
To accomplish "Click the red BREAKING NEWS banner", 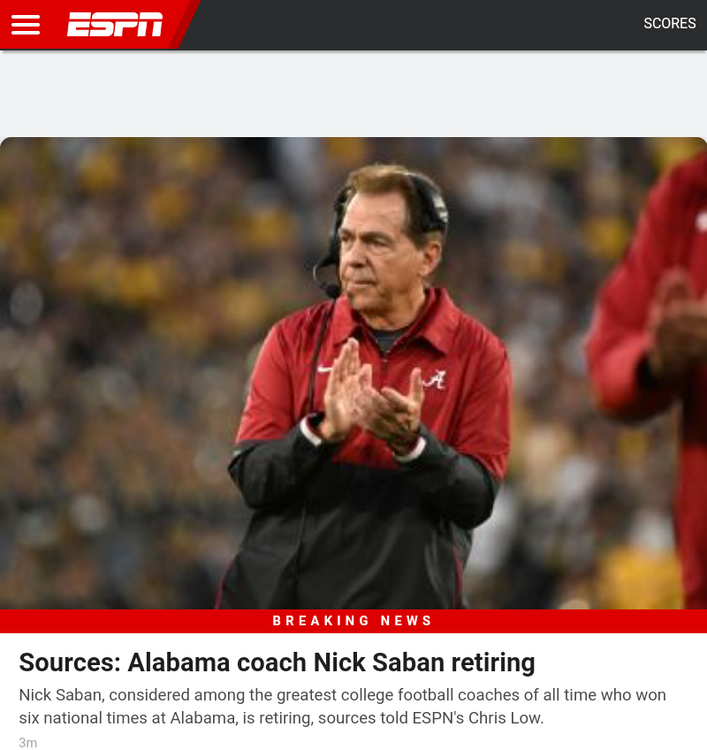I will tap(353, 621).
